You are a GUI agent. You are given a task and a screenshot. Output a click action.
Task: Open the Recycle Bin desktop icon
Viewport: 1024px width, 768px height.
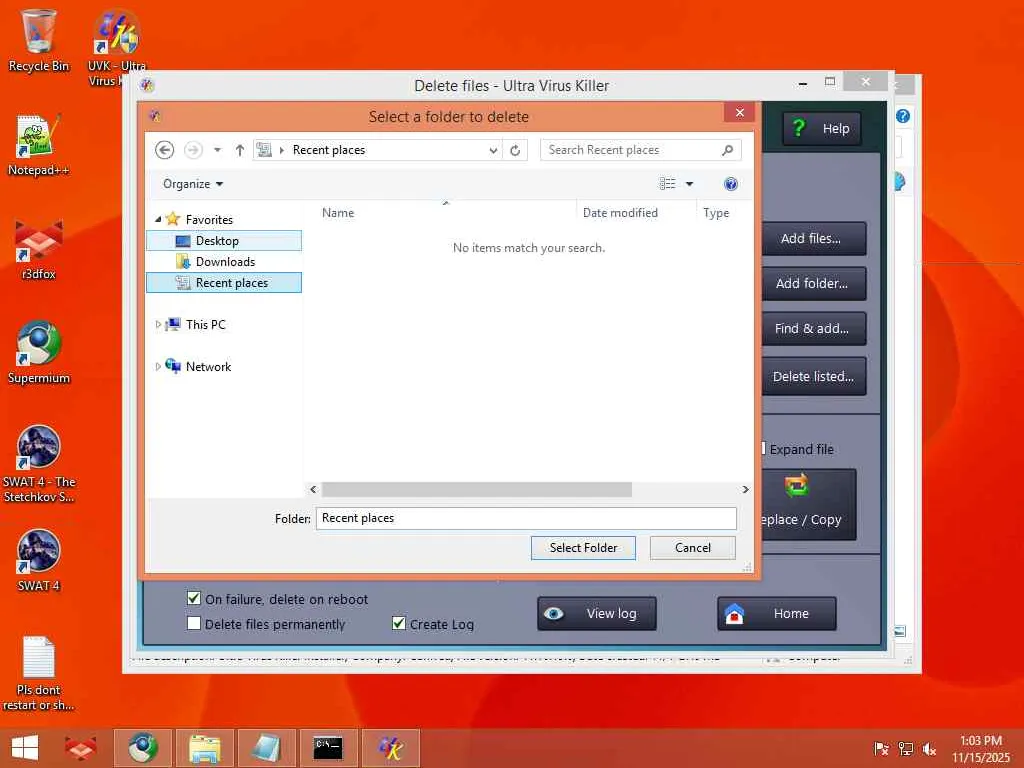(38, 40)
